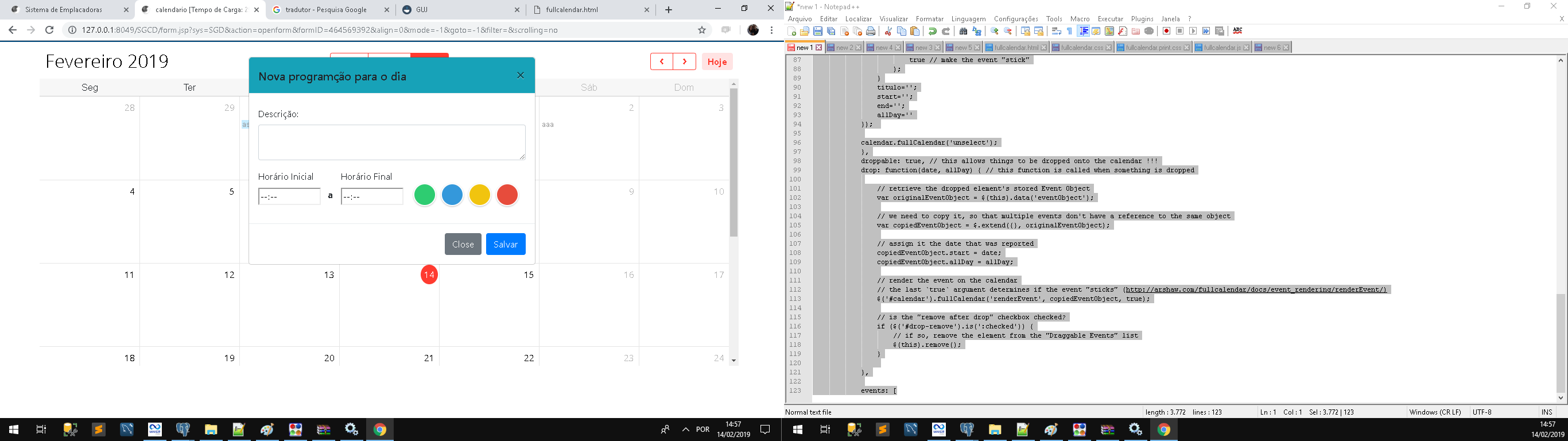
Task: Toggle word wrap toolbar button
Action: point(1057,31)
